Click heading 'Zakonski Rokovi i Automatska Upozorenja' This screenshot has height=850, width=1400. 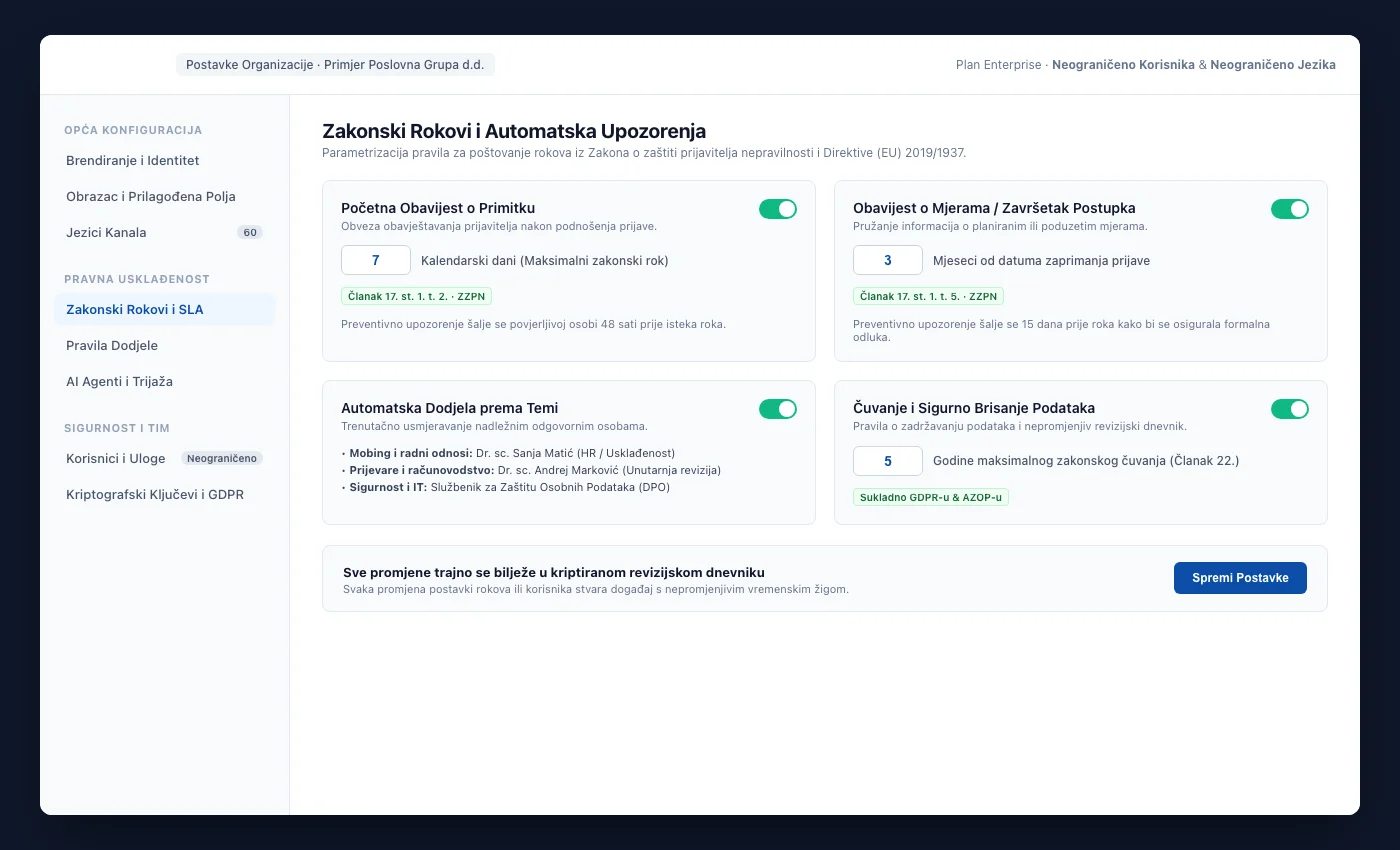point(514,131)
